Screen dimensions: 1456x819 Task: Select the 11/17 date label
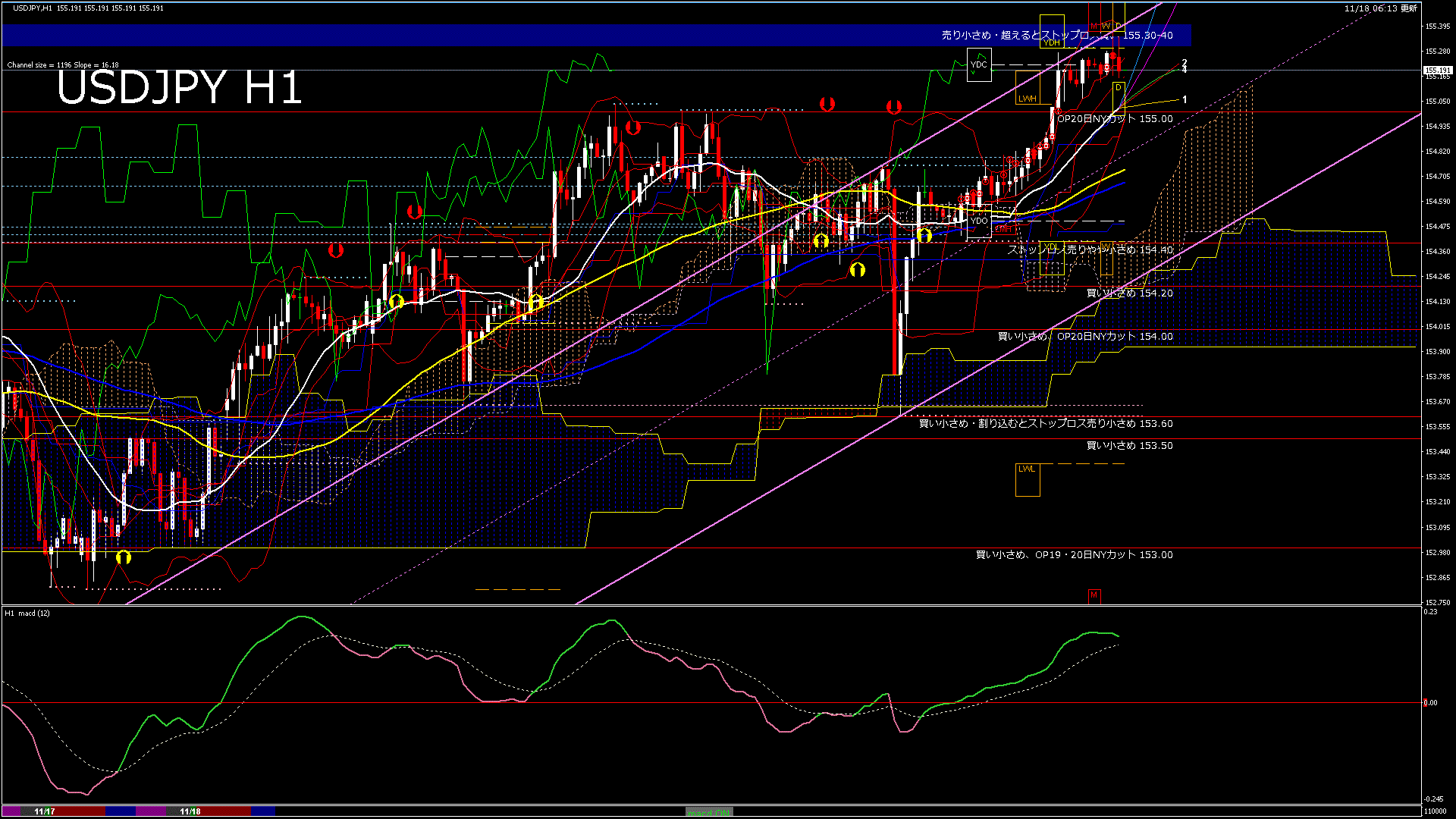44,811
